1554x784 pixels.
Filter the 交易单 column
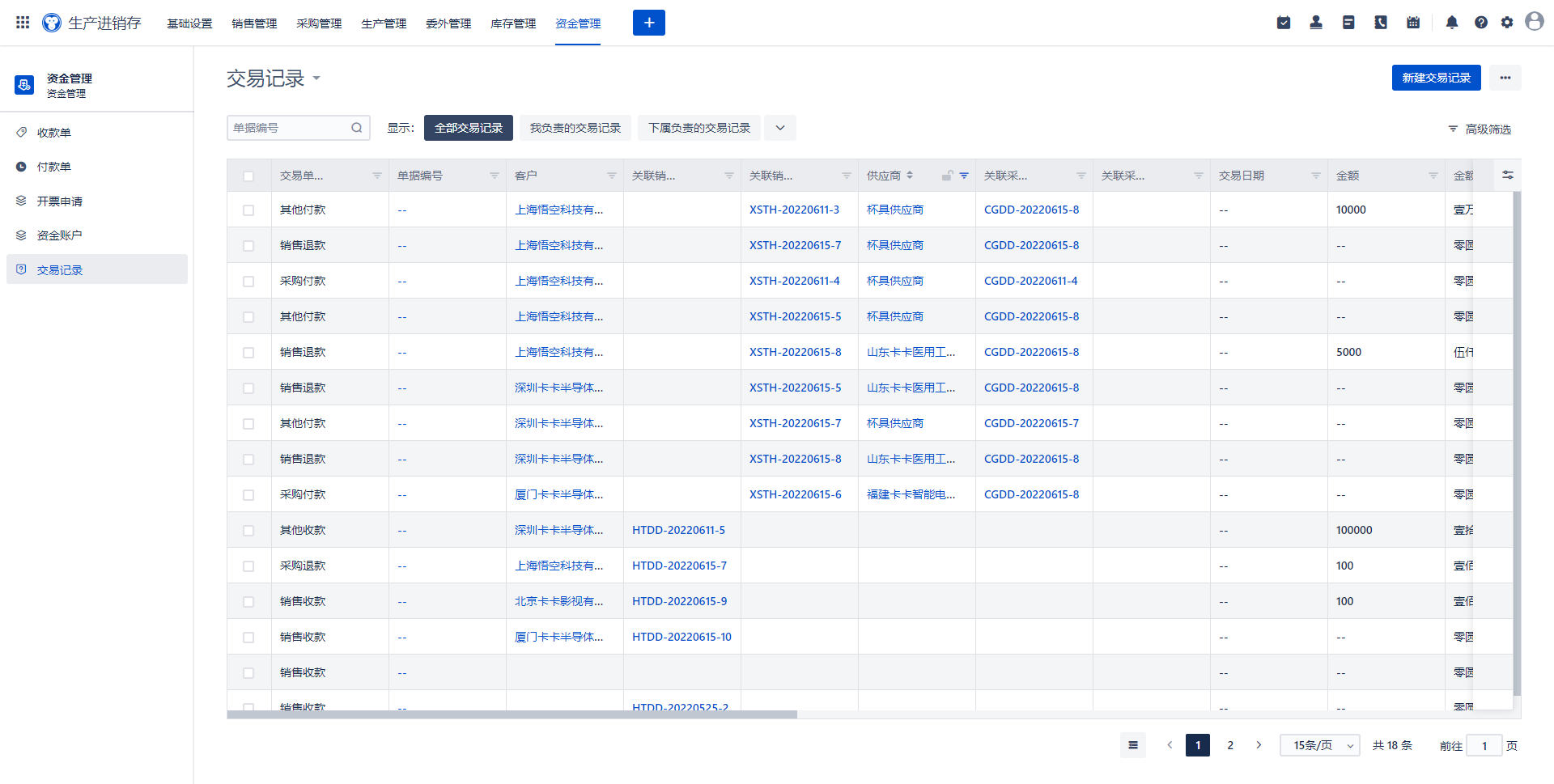377,176
